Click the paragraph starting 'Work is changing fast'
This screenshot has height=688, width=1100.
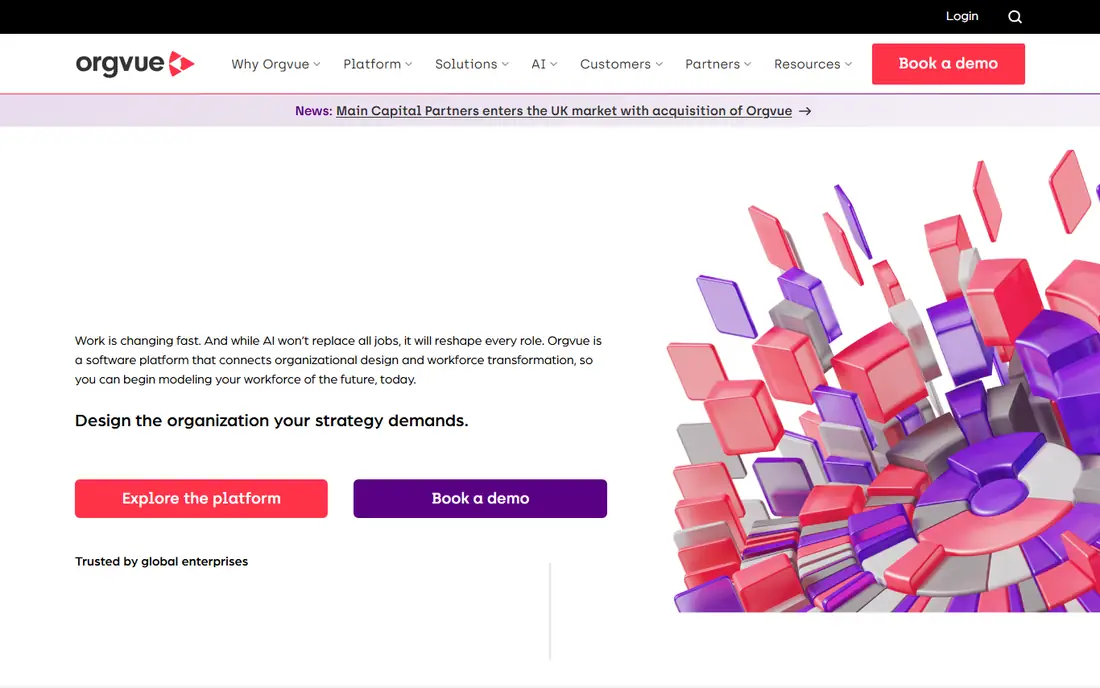[x=338, y=360]
